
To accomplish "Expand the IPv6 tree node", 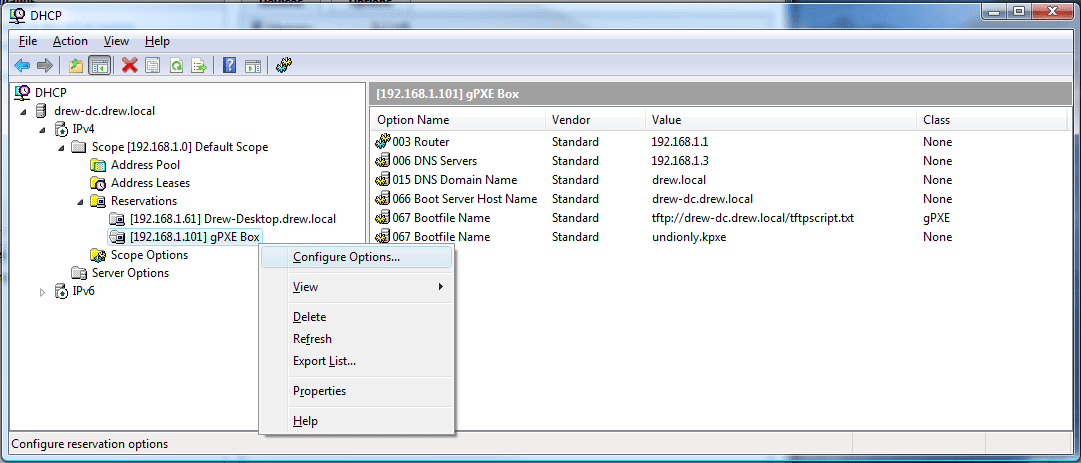I will pos(42,291).
